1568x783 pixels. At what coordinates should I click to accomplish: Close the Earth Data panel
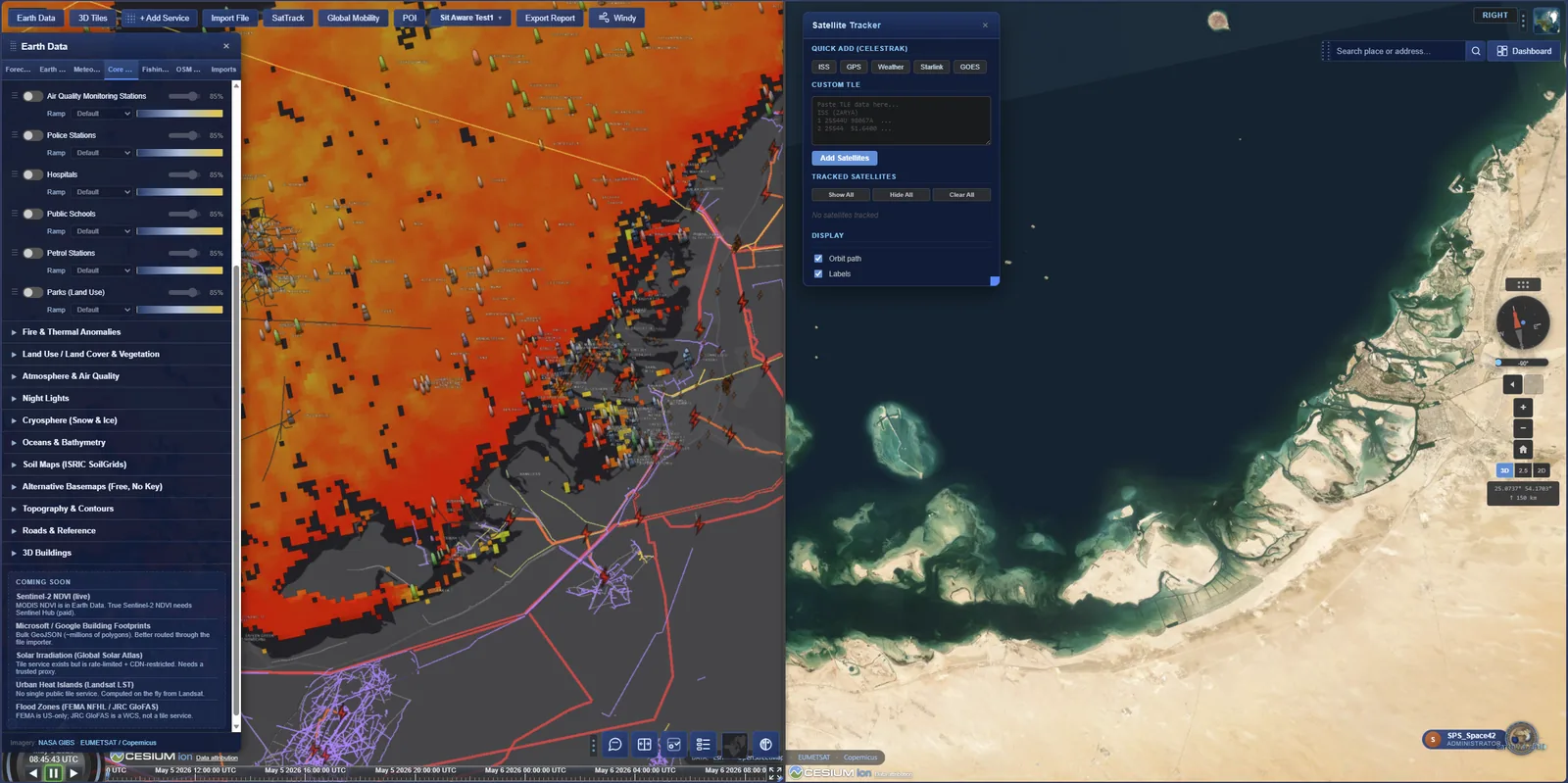click(x=226, y=46)
